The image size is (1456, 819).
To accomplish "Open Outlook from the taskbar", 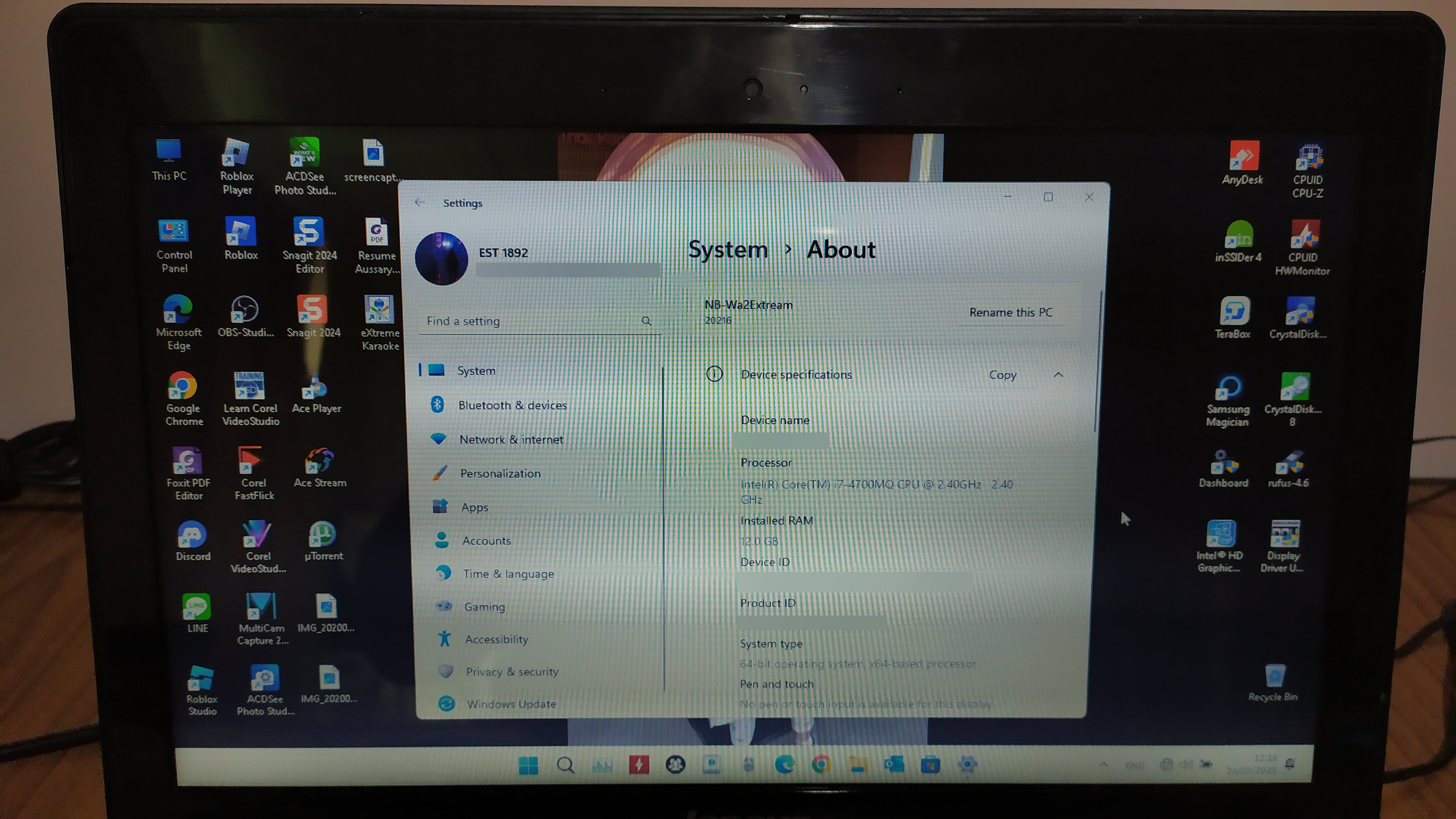I will 894,765.
